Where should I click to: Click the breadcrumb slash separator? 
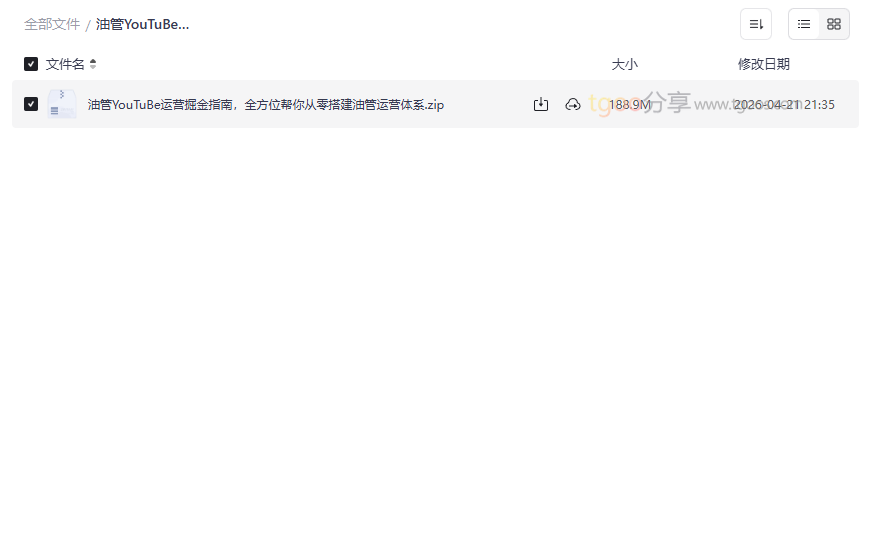click(x=88, y=25)
